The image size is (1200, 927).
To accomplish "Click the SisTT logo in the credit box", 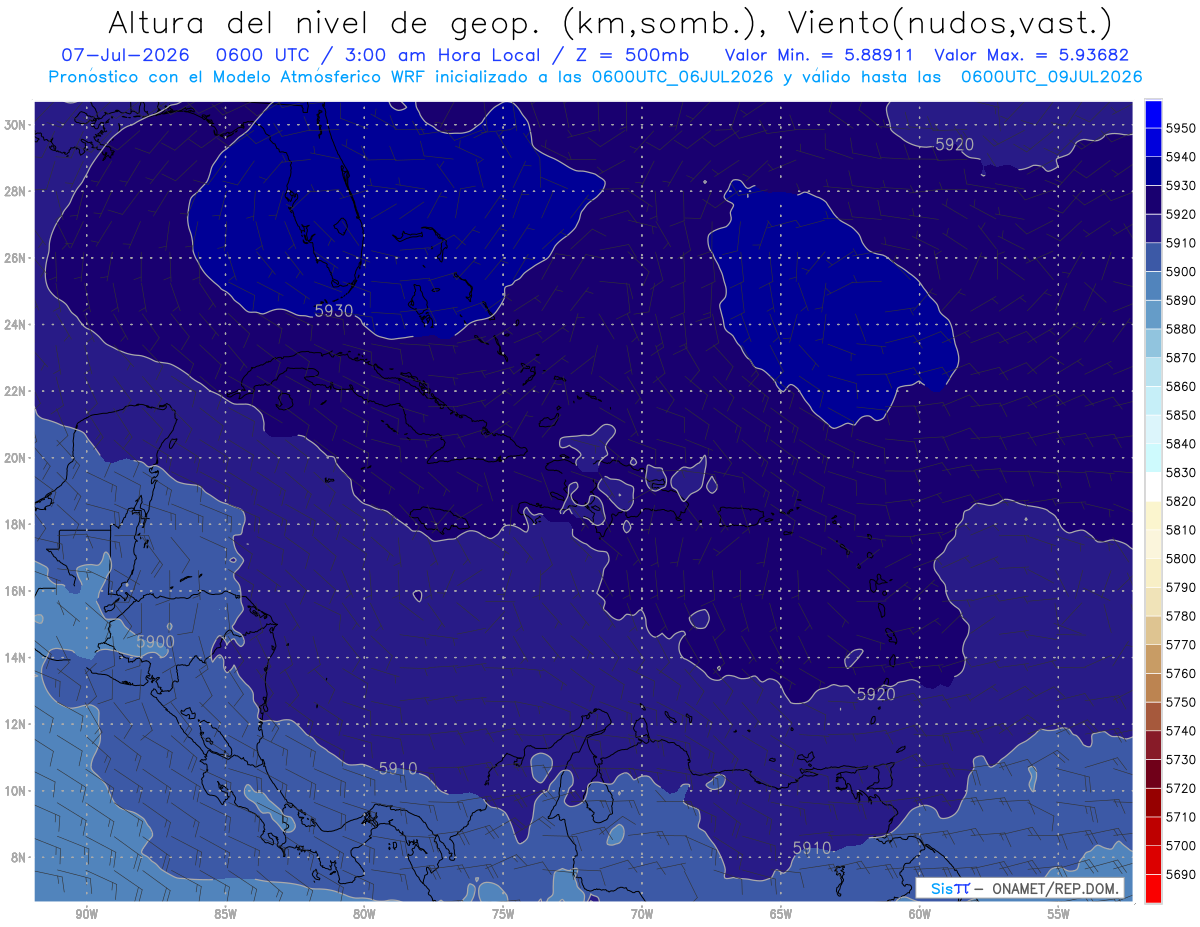I will (949, 888).
